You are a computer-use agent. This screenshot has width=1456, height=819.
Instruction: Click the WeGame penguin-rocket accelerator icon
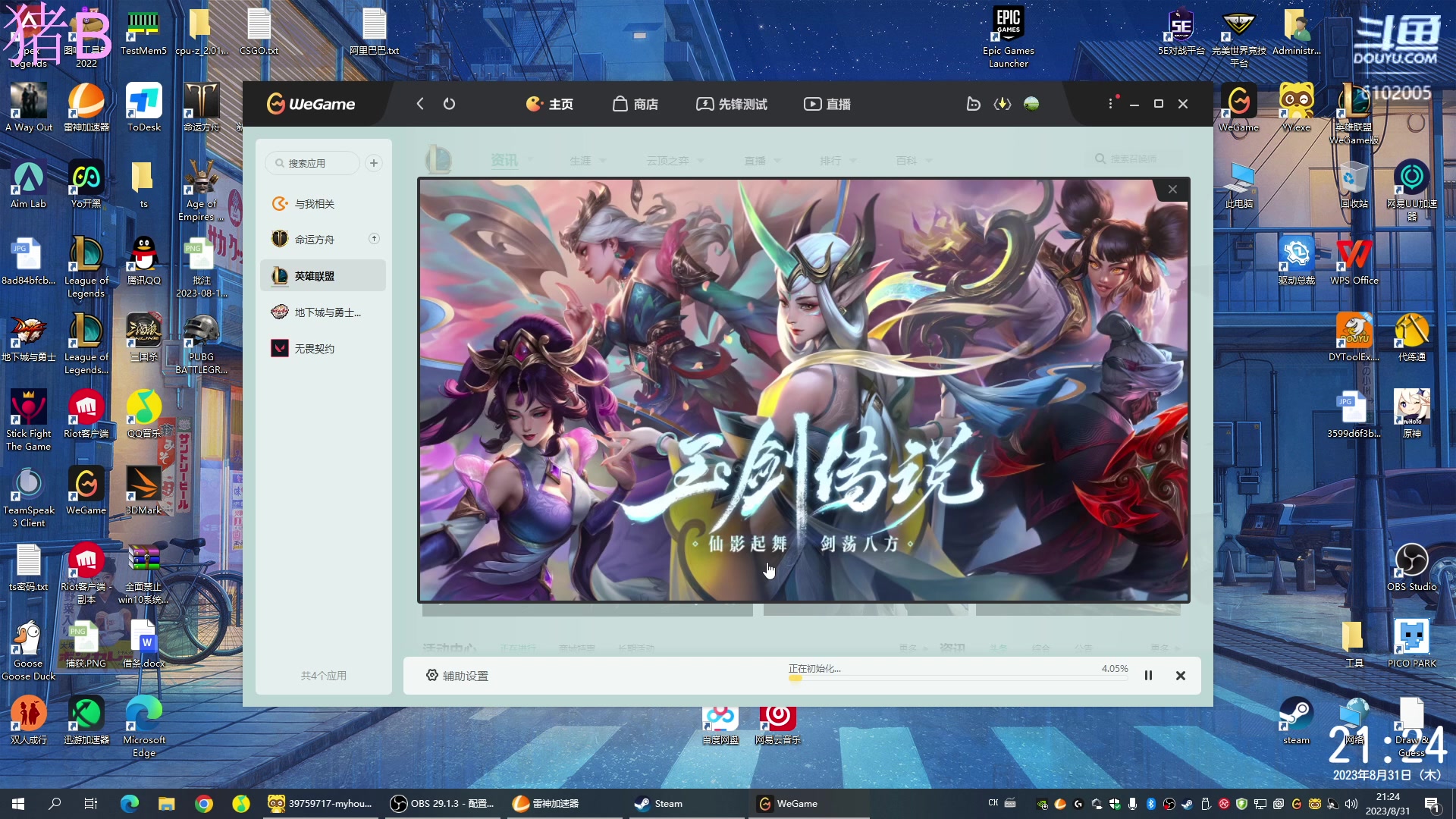974,104
